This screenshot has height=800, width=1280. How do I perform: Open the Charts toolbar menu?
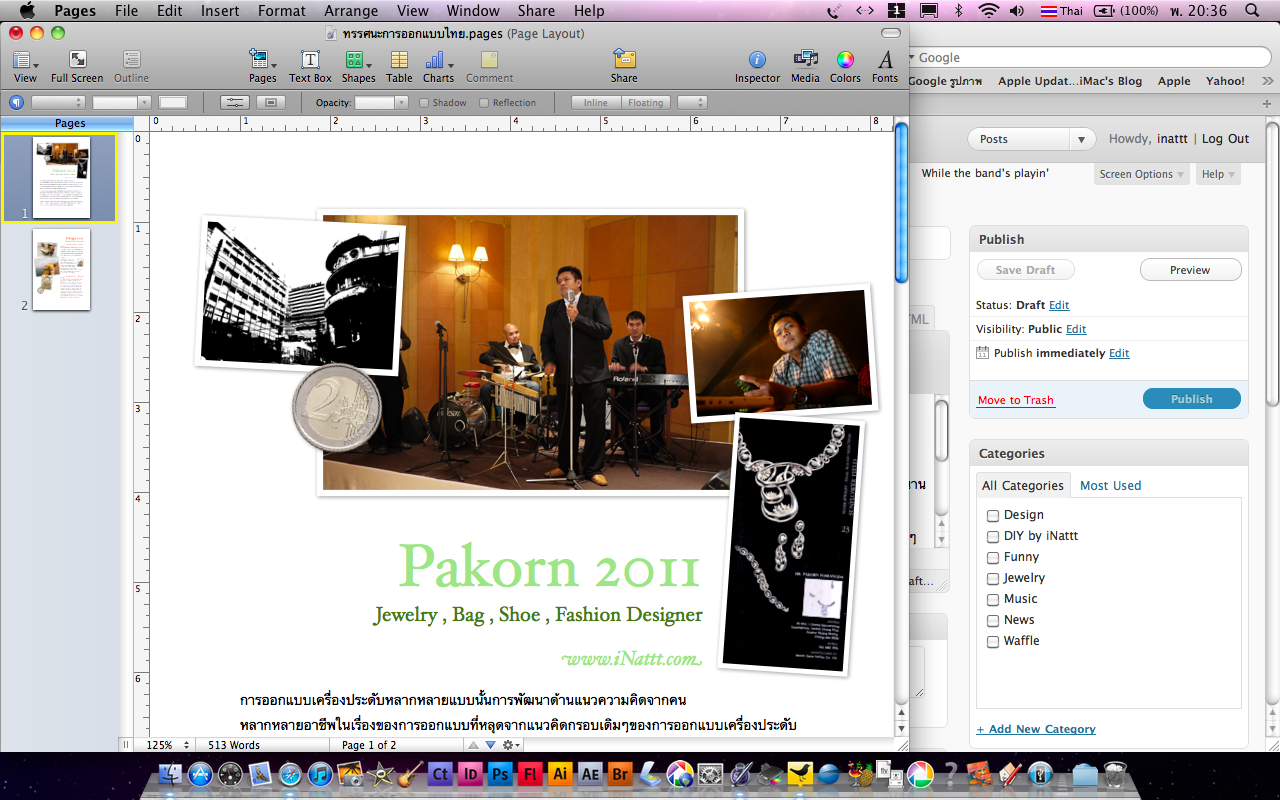[x=438, y=66]
